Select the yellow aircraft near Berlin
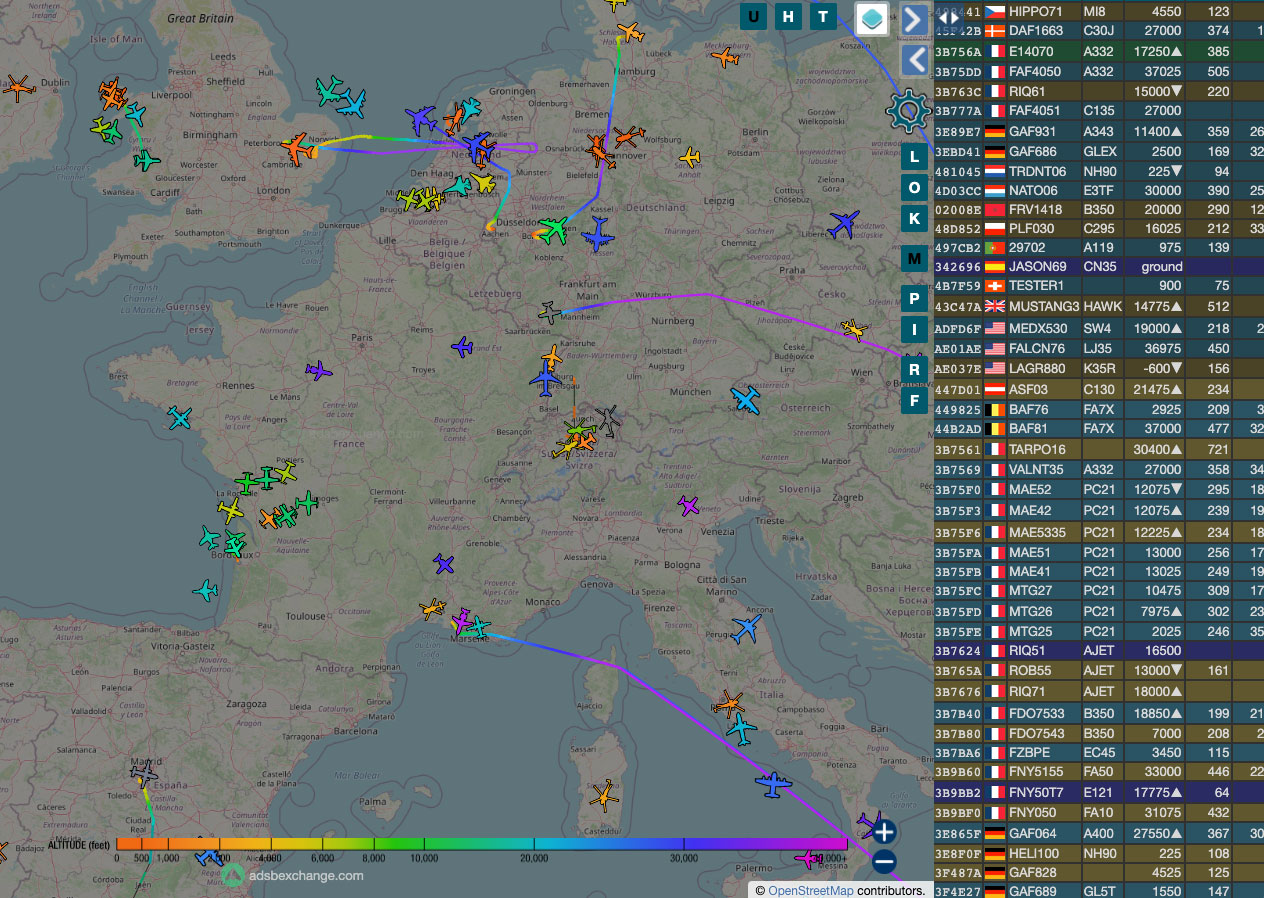The width and height of the screenshot is (1264, 898). 689,157
